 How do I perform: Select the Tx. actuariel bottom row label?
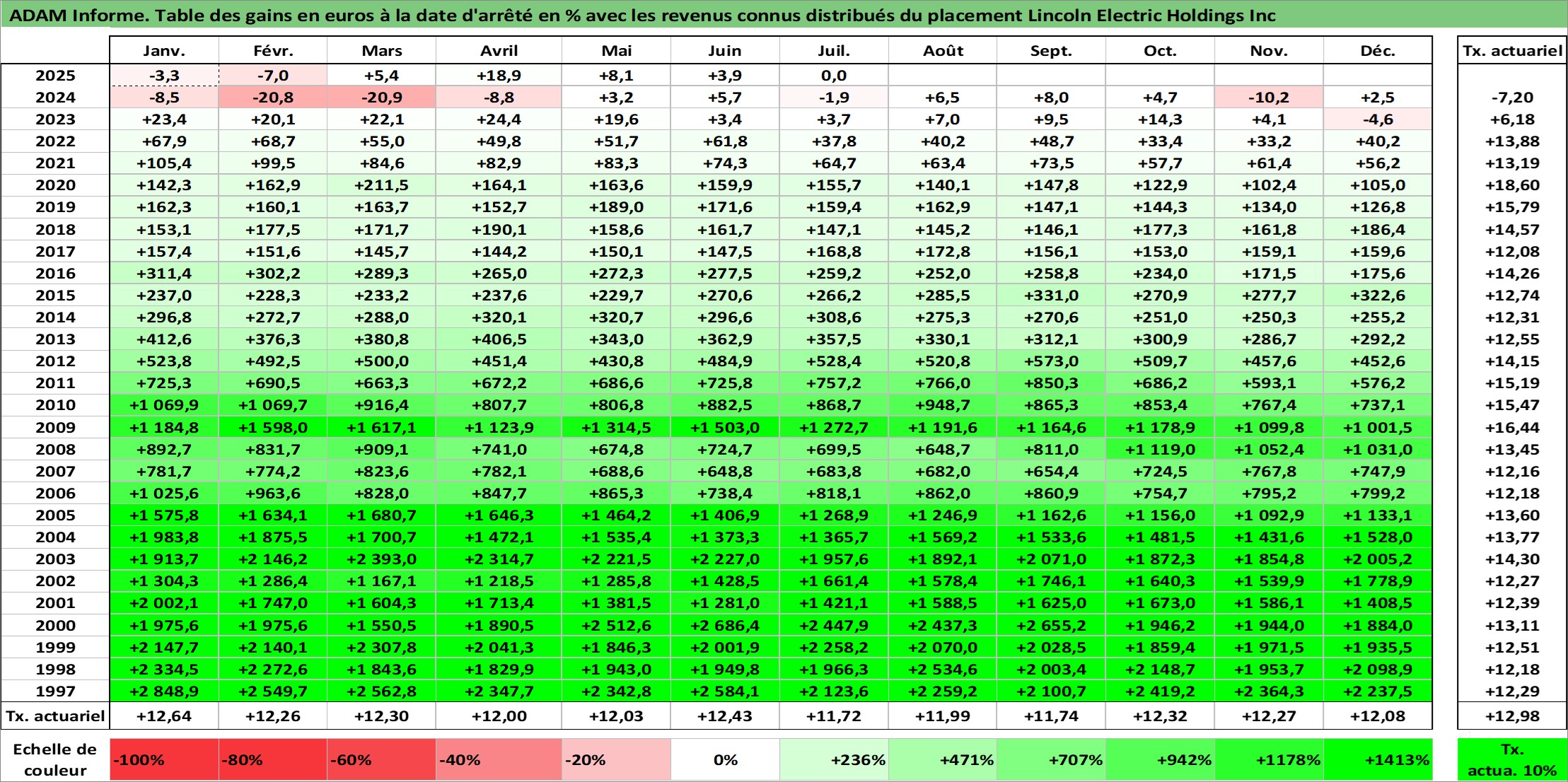55,716
